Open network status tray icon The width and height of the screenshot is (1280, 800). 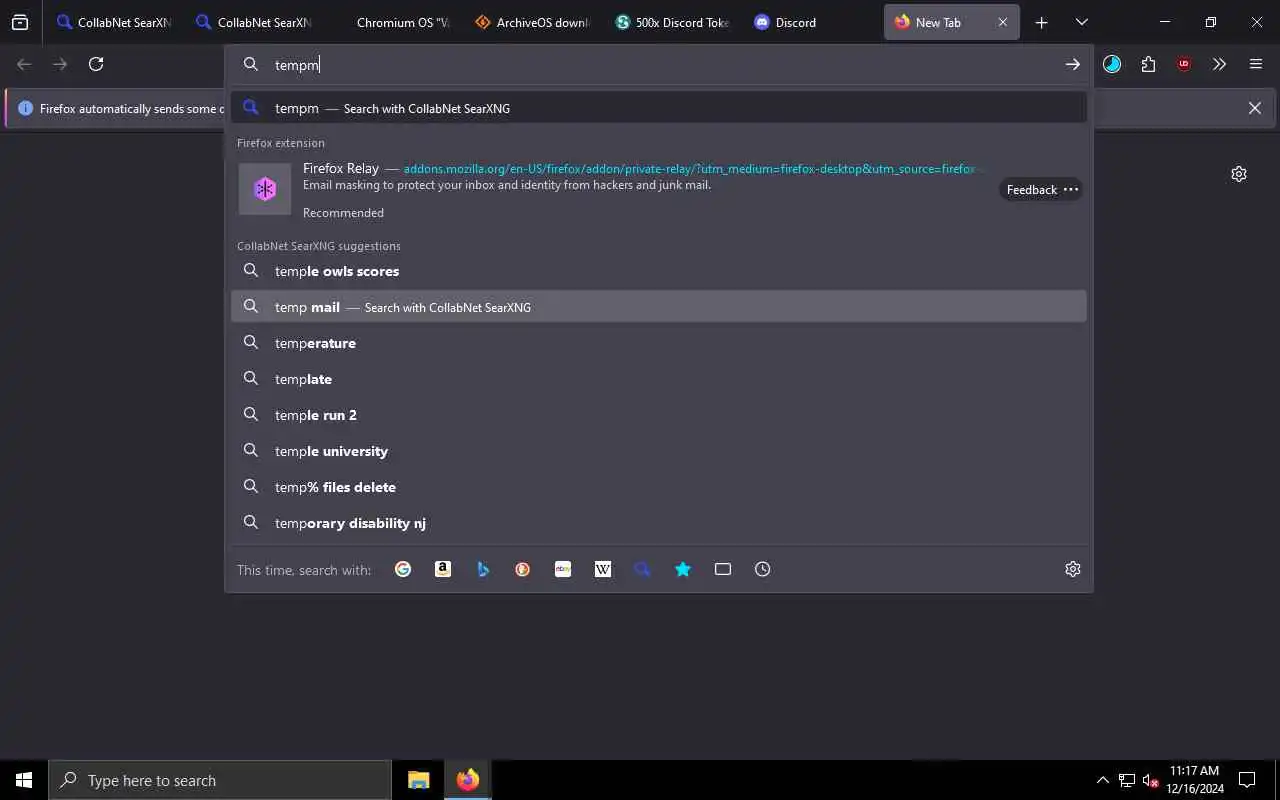pyautogui.click(x=1127, y=780)
